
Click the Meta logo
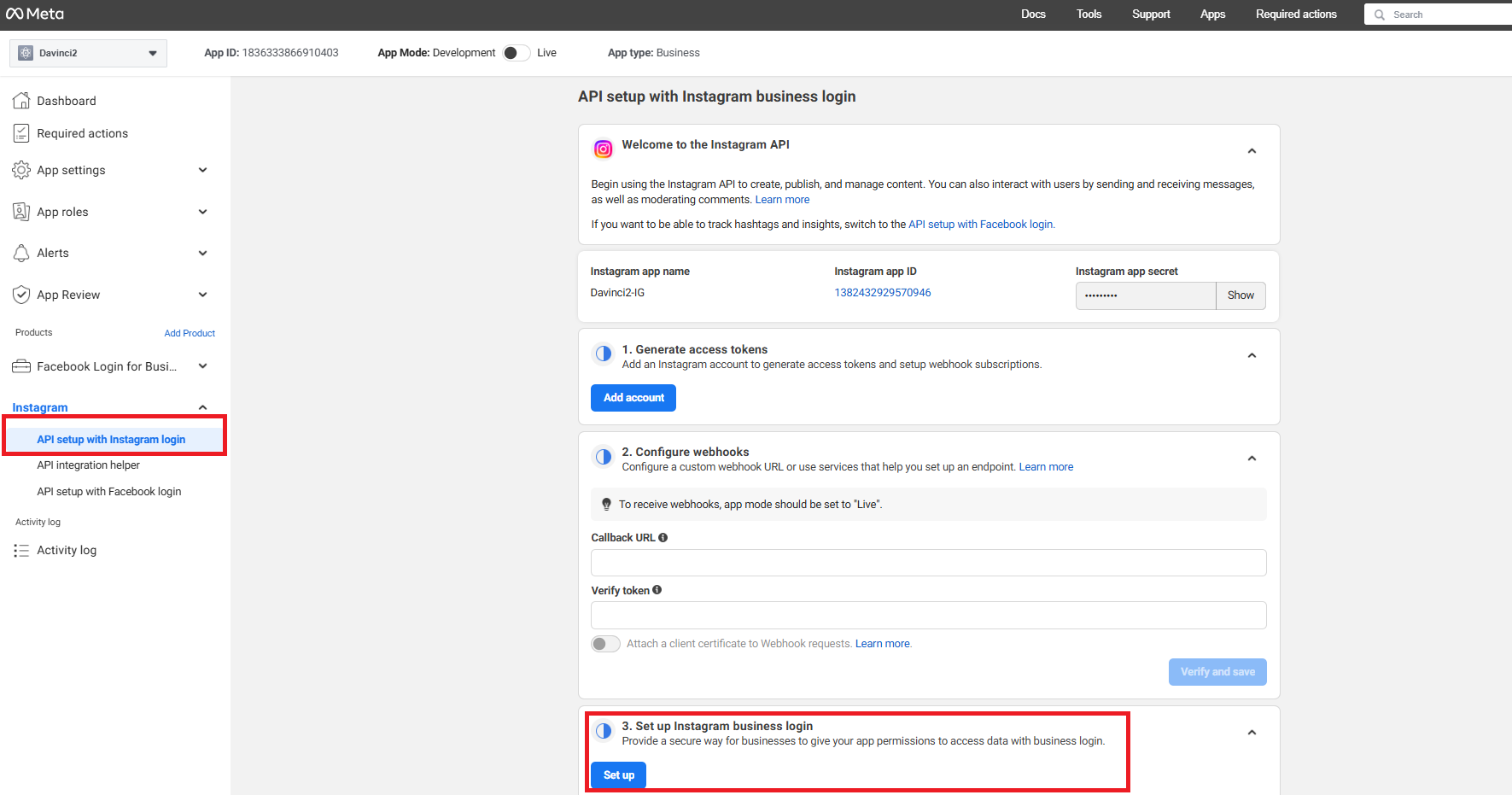click(35, 14)
